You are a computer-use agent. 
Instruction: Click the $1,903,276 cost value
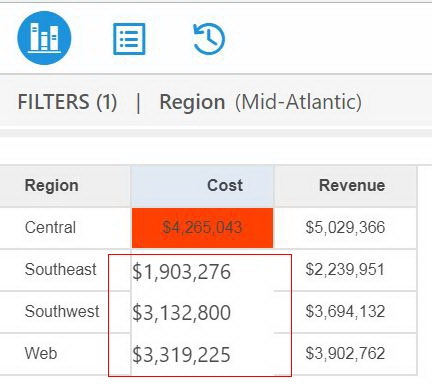point(181,272)
